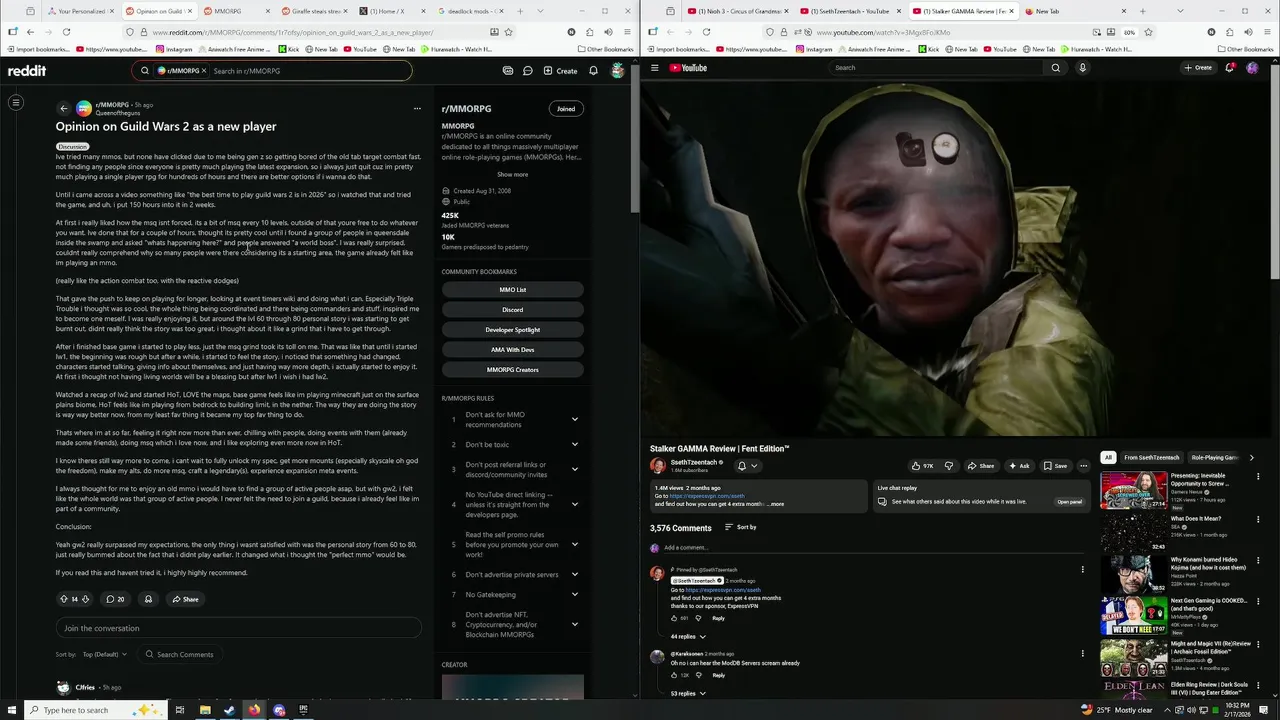Open Reddit sidebar hamburger menu
This screenshot has width=1280, height=720.
coord(16,102)
